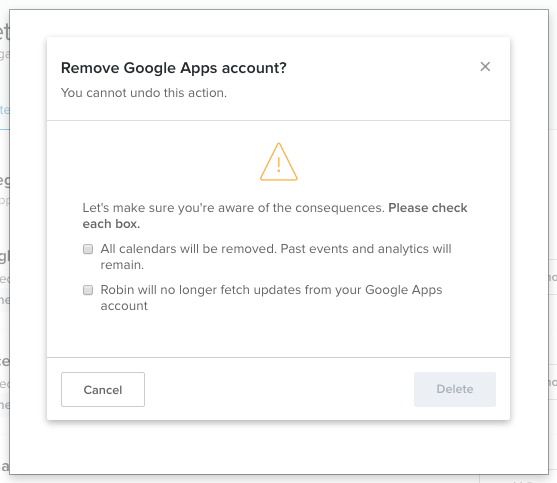
Task: Cancel removing the Google Apps account
Action: pyautogui.click(x=103, y=389)
